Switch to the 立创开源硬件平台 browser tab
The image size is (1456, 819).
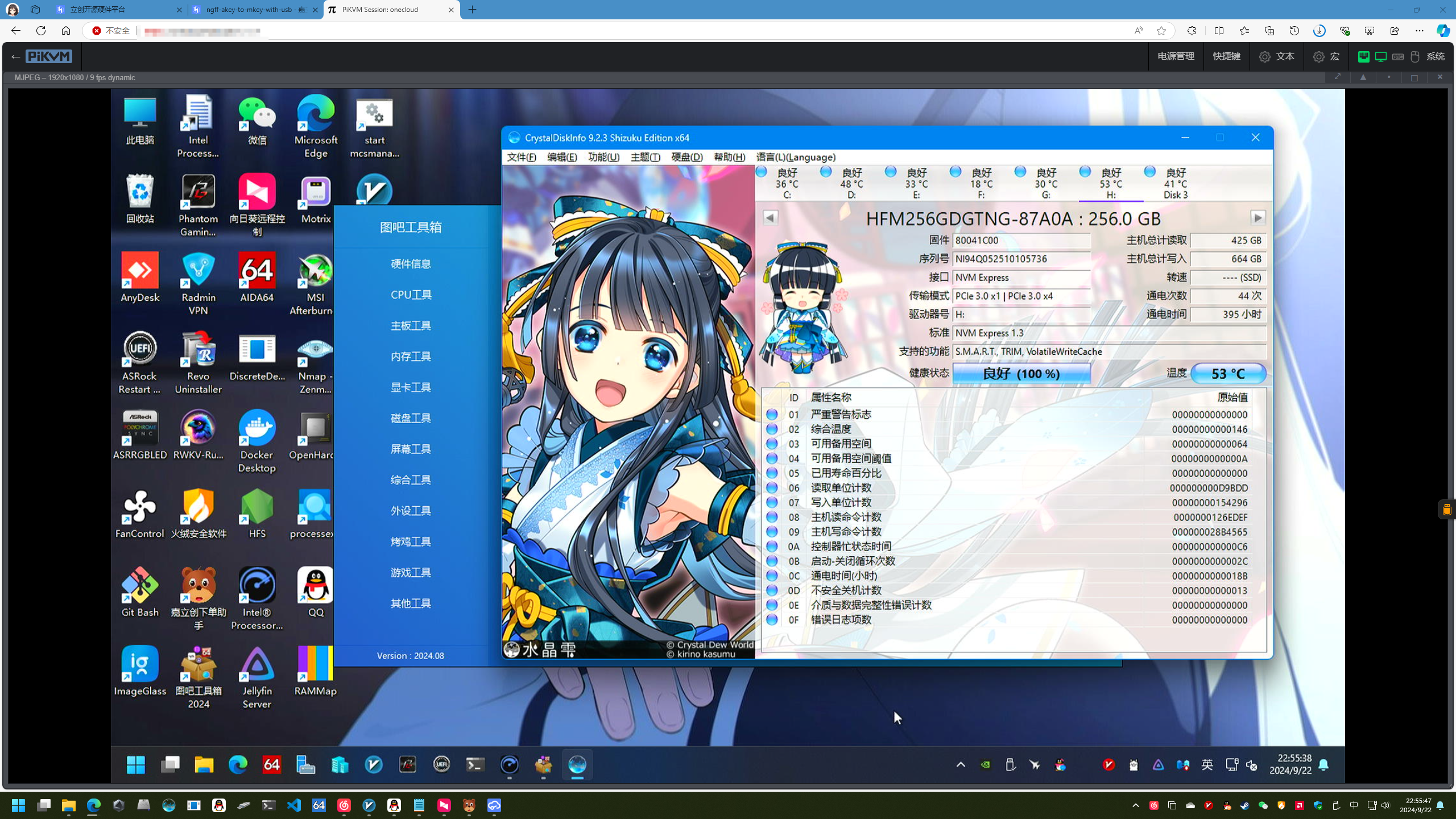point(119,10)
